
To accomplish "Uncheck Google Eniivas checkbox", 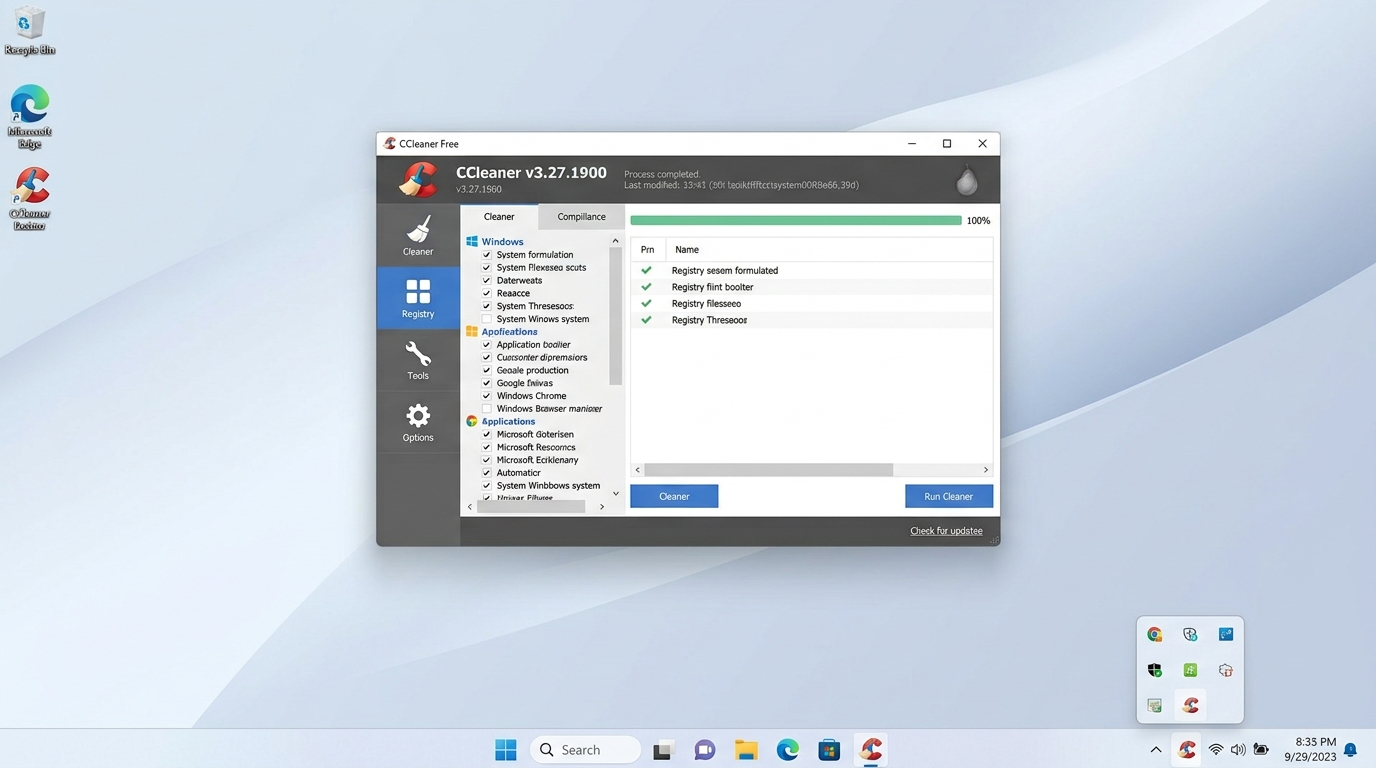I will click(x=487, y=383).
